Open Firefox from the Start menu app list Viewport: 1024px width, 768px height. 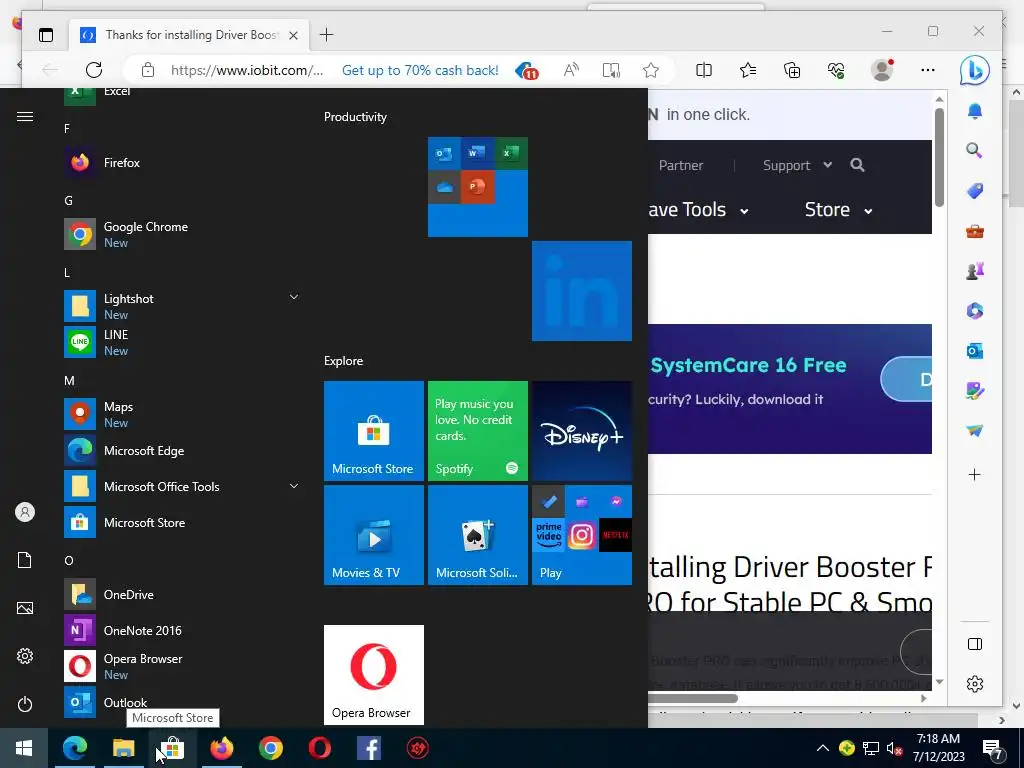182,163
